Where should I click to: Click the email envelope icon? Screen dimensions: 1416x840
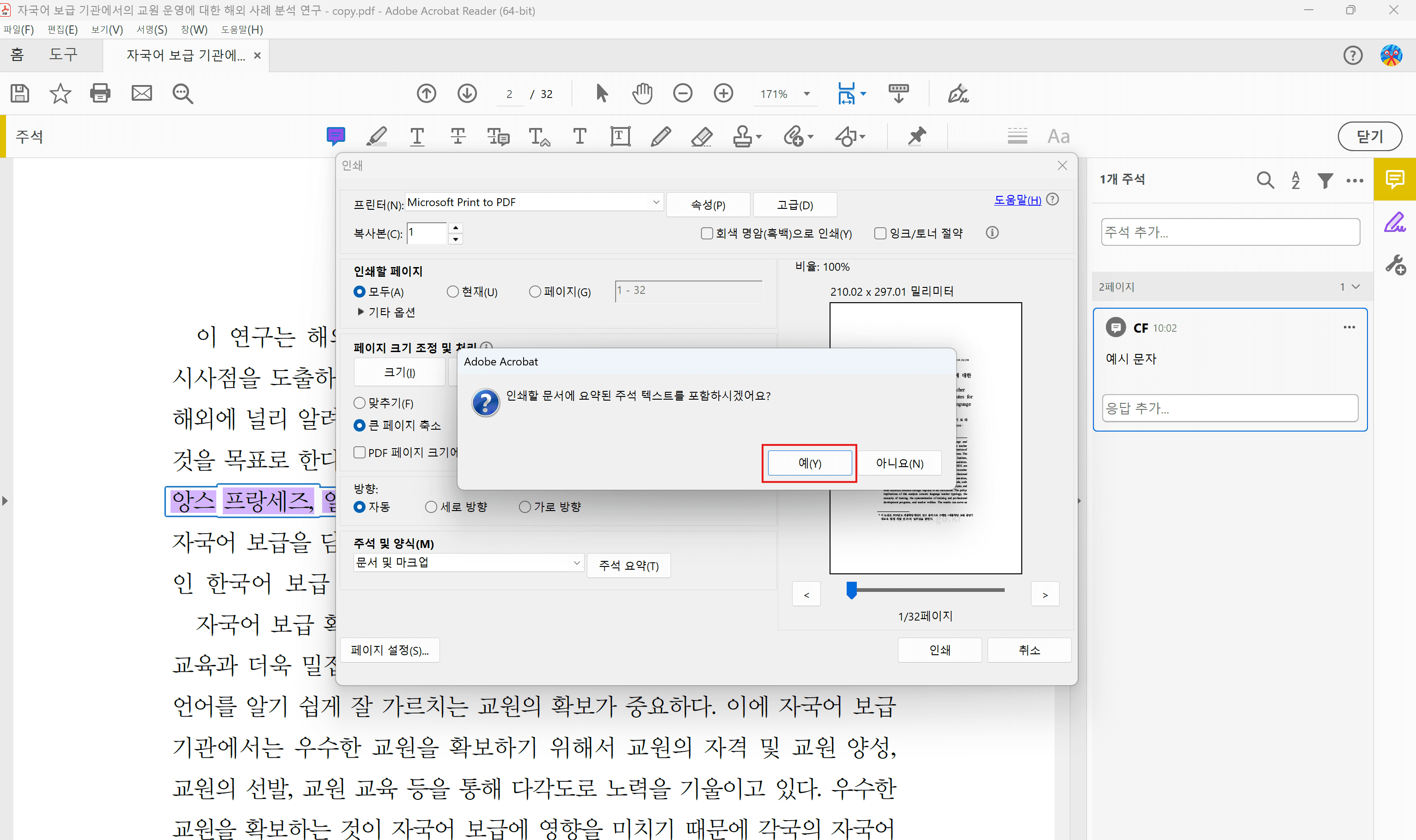(141, 93)
